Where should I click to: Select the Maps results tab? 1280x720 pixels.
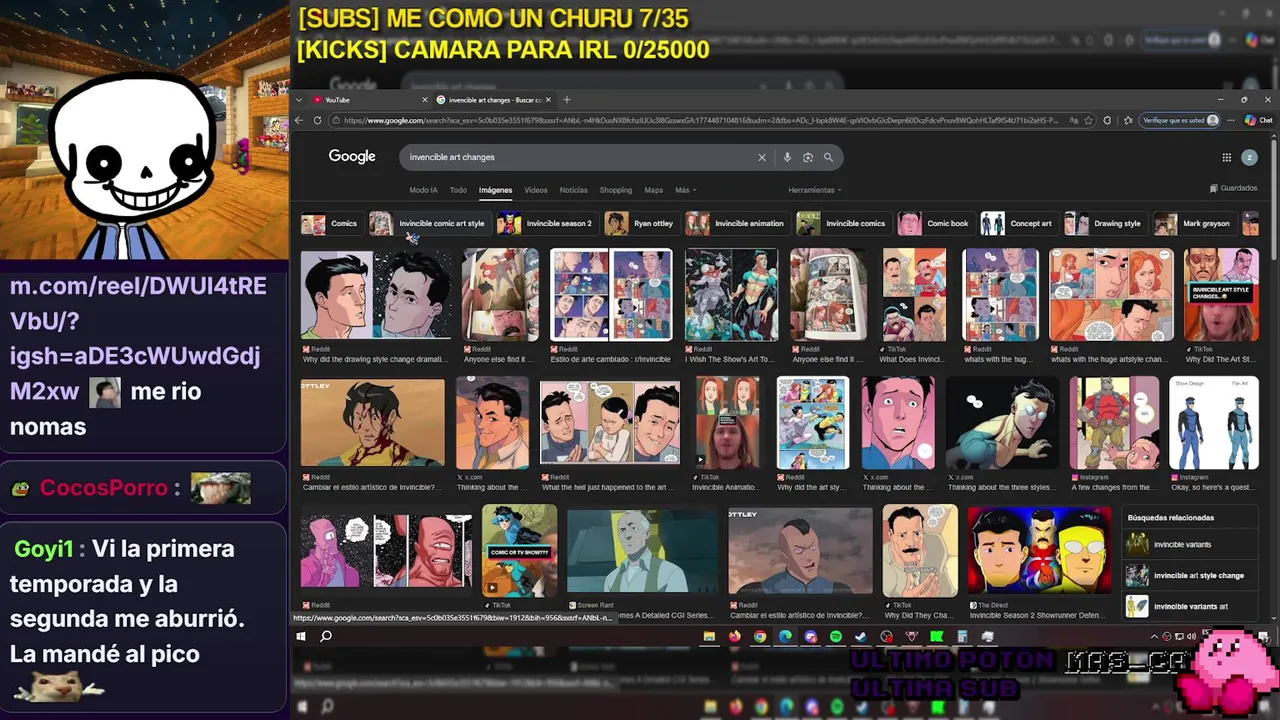[x=654, y=190]
